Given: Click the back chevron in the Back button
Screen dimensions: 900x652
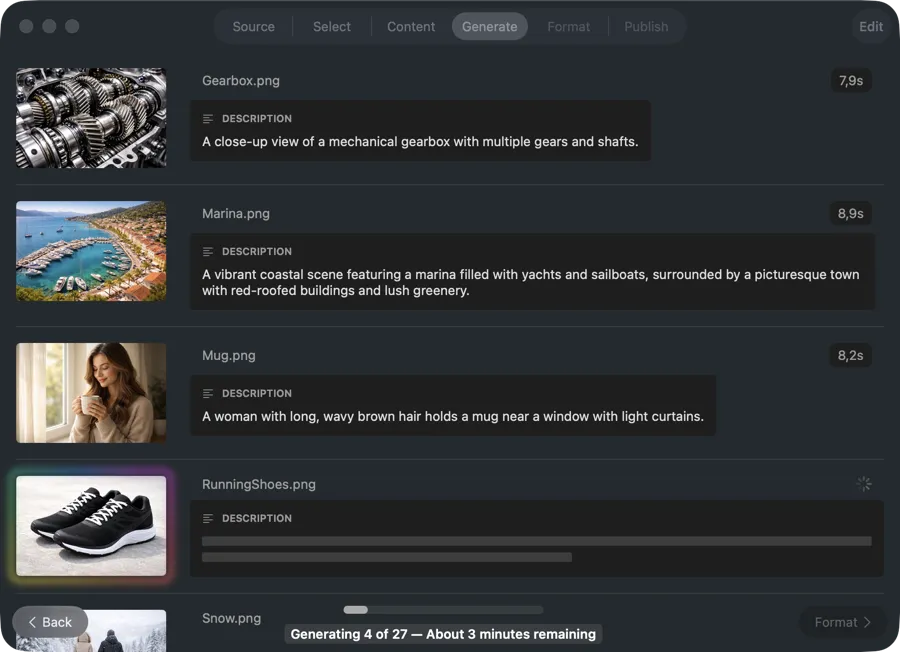Looking at the screenshot, I should tap(32, 621).
